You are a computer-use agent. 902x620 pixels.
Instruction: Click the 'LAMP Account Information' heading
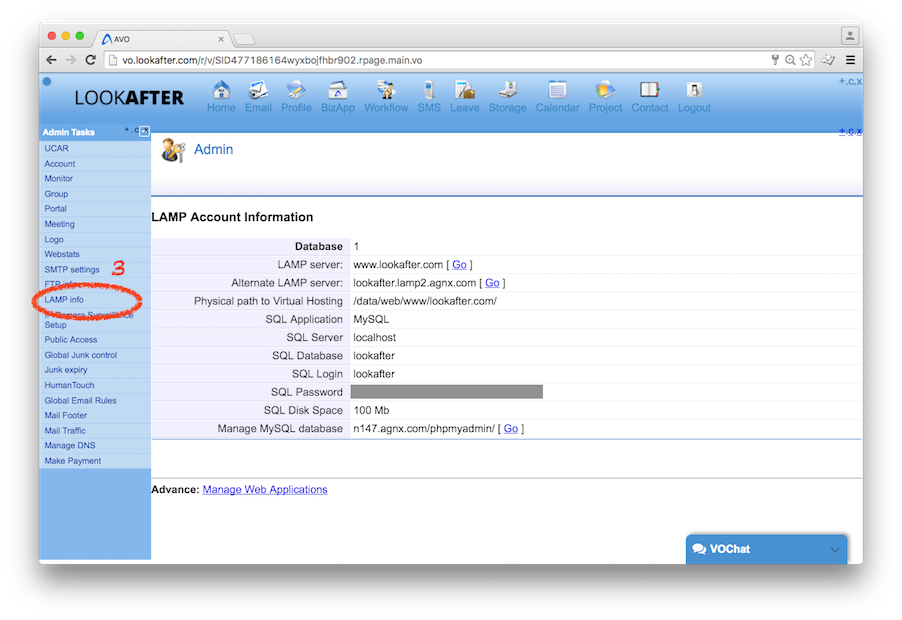click(x=232, y=217)
